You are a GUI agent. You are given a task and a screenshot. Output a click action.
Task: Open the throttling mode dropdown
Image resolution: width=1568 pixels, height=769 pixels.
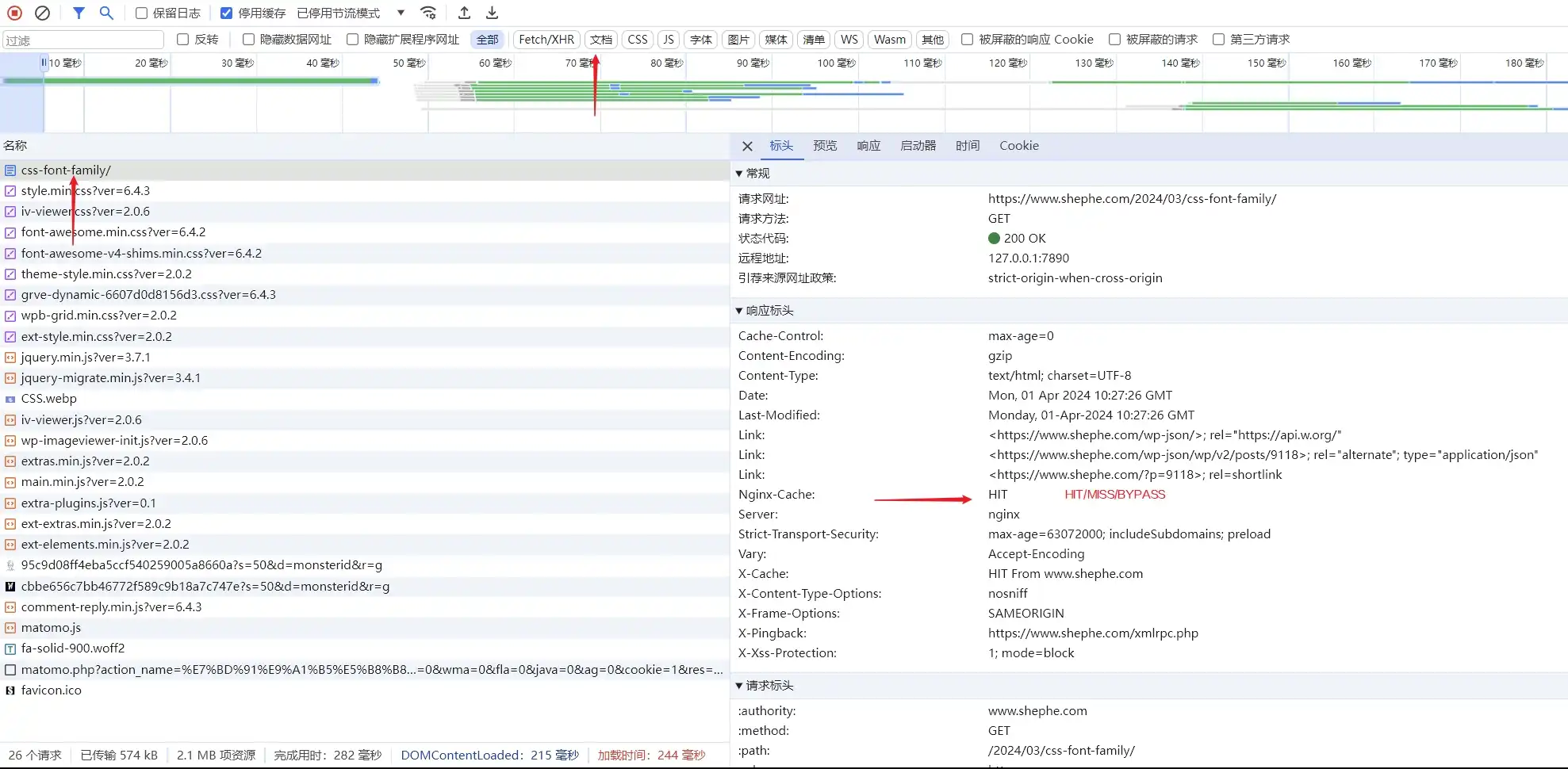[401, 13]
